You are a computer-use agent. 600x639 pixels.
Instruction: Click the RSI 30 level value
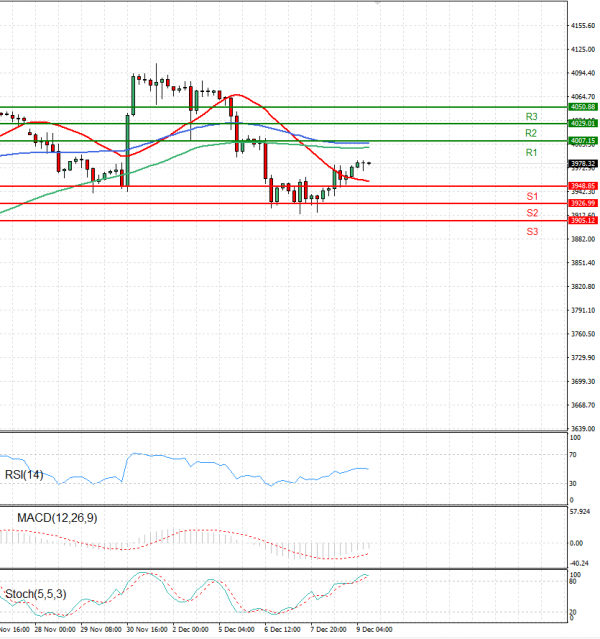573,484
